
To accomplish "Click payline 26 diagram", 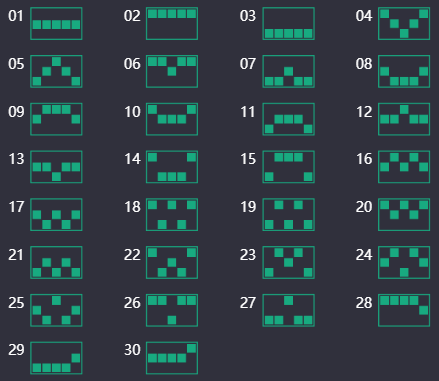I will point(172,310).
